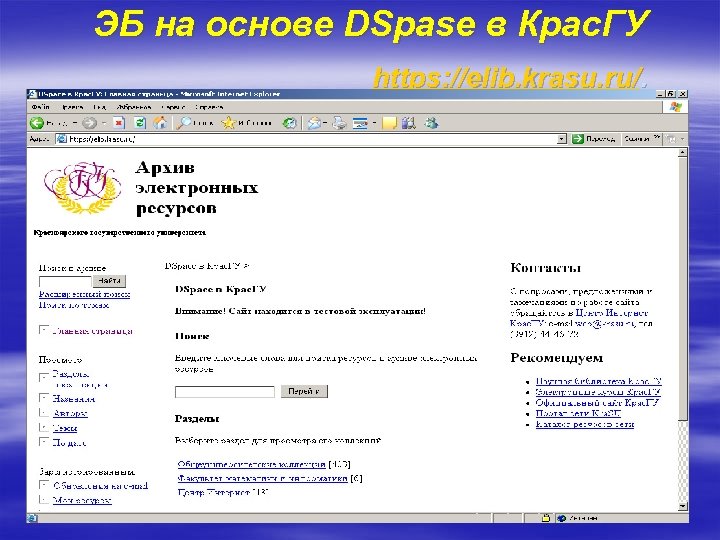Stop page loading with red X icon

tap(118, 123)
